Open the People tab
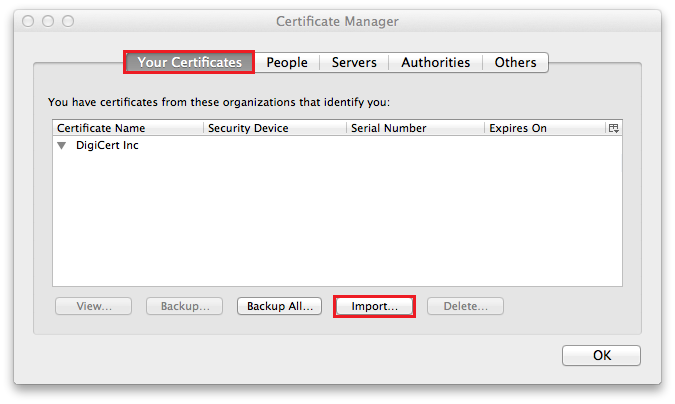The height and width of the screenshot is (404, 675). (287, 62)
